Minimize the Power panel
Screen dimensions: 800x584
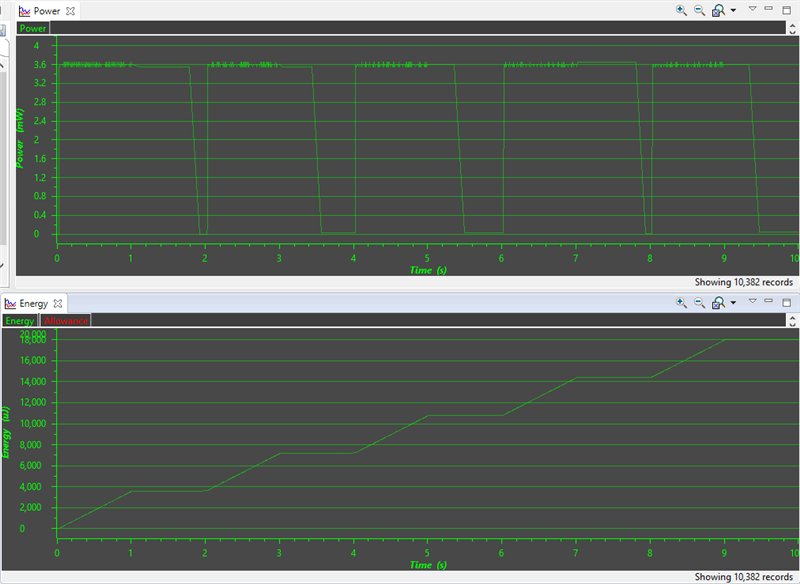[768, 9]
